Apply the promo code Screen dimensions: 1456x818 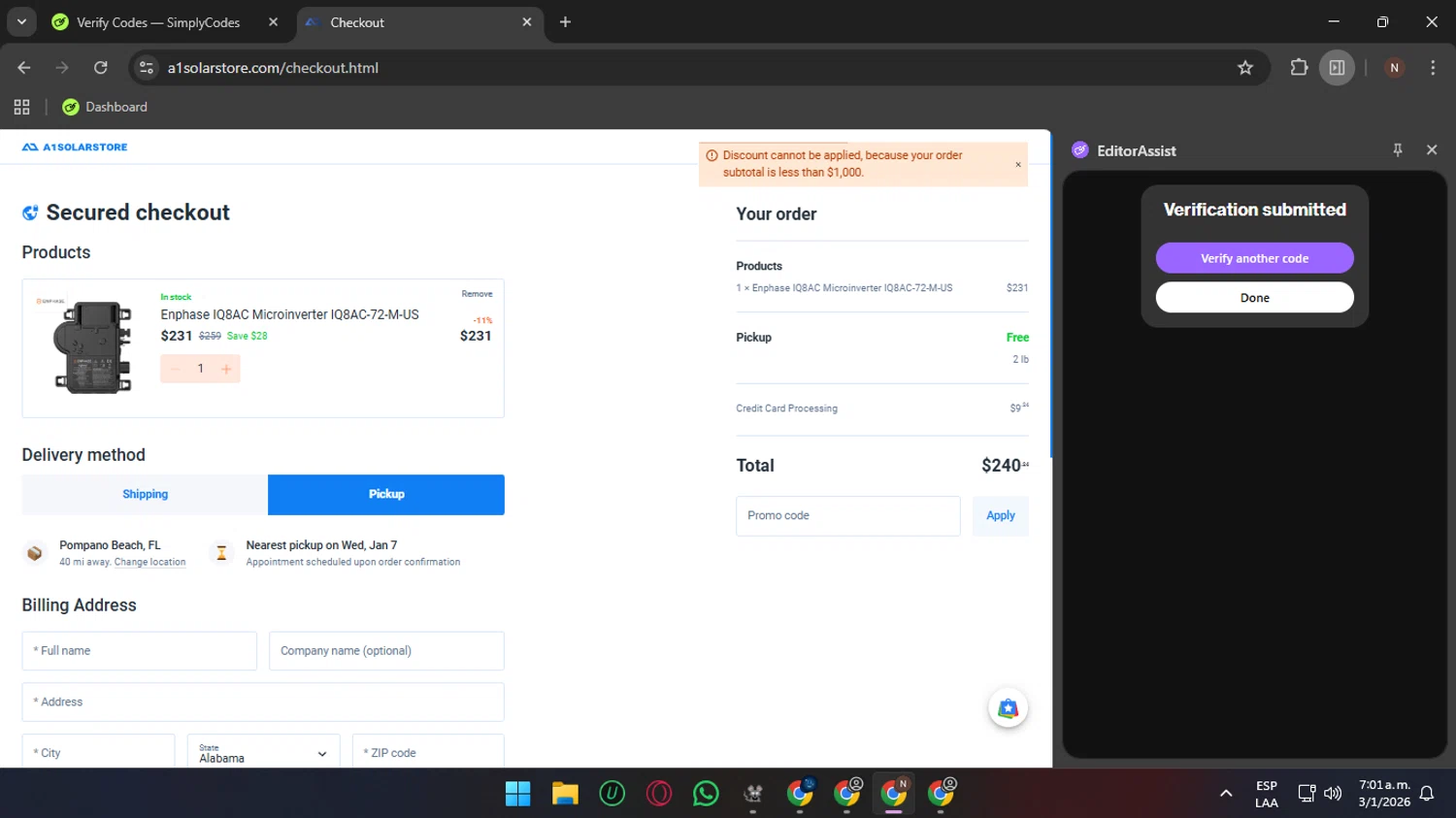[x=1001, y=516]
